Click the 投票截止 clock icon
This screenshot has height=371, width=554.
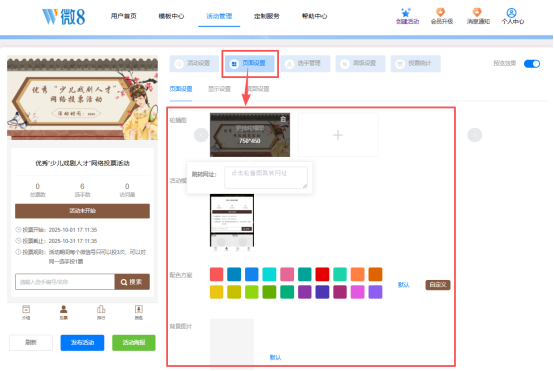click(18, 241)
